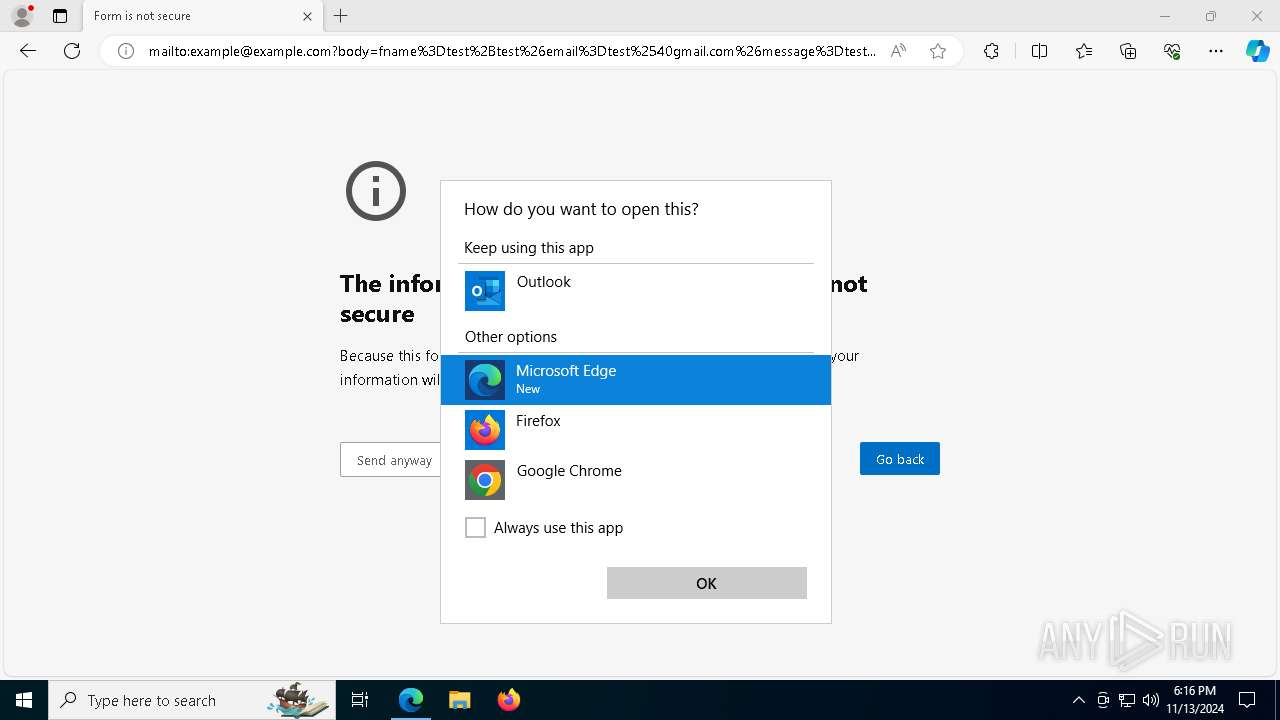This screenshot has width=1280, height=720.
Task: Open Browser essentials heart icon
Action: 1172,51
